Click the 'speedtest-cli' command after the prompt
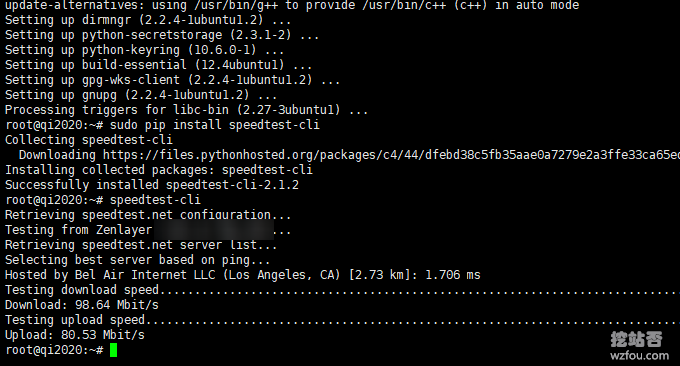Image resolution: width=680 pixels, height=366 pixels. click(155, 200)
